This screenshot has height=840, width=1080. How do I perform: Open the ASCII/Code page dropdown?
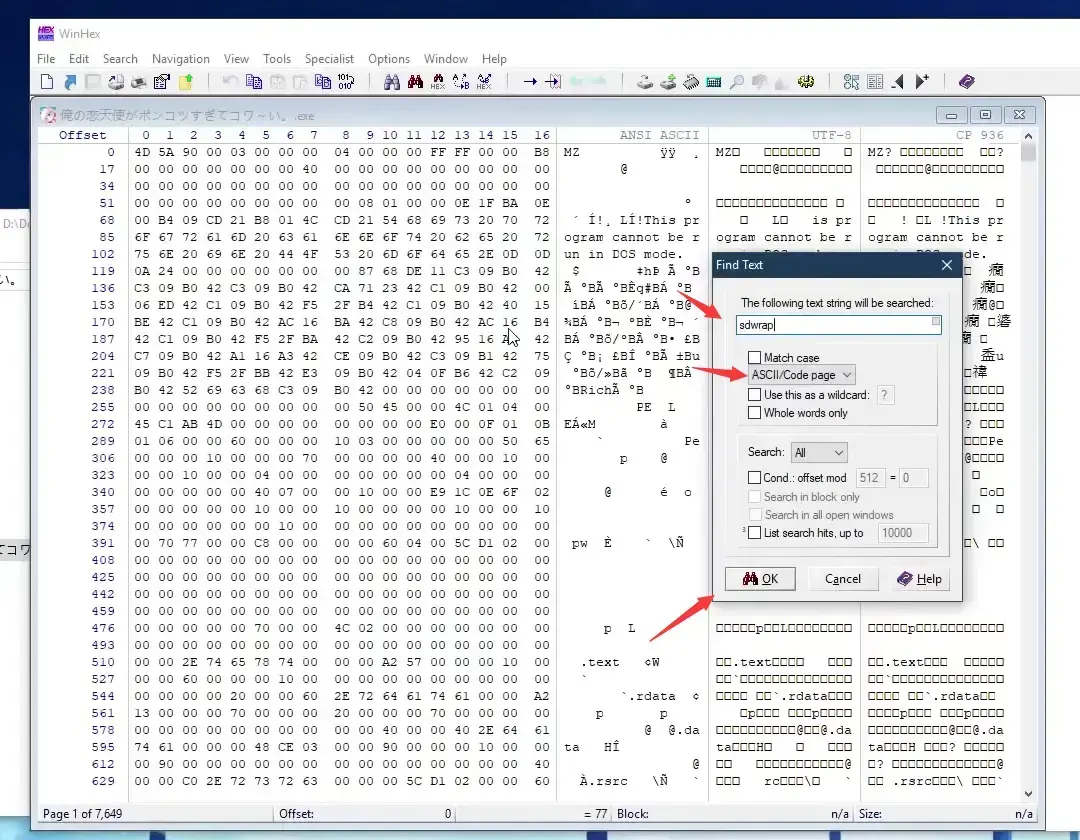click(x=802, y=375)
